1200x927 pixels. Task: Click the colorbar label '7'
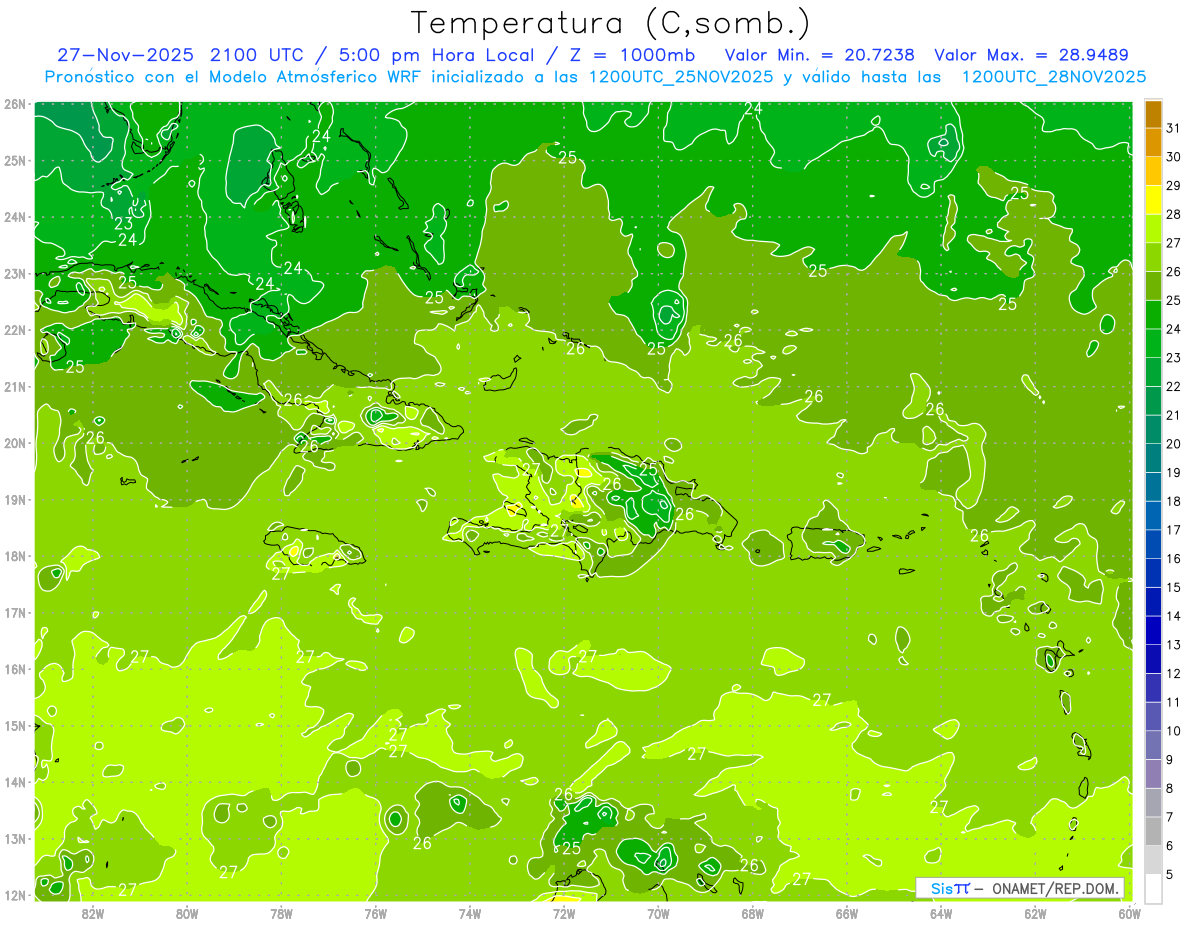pos(1171,817)
